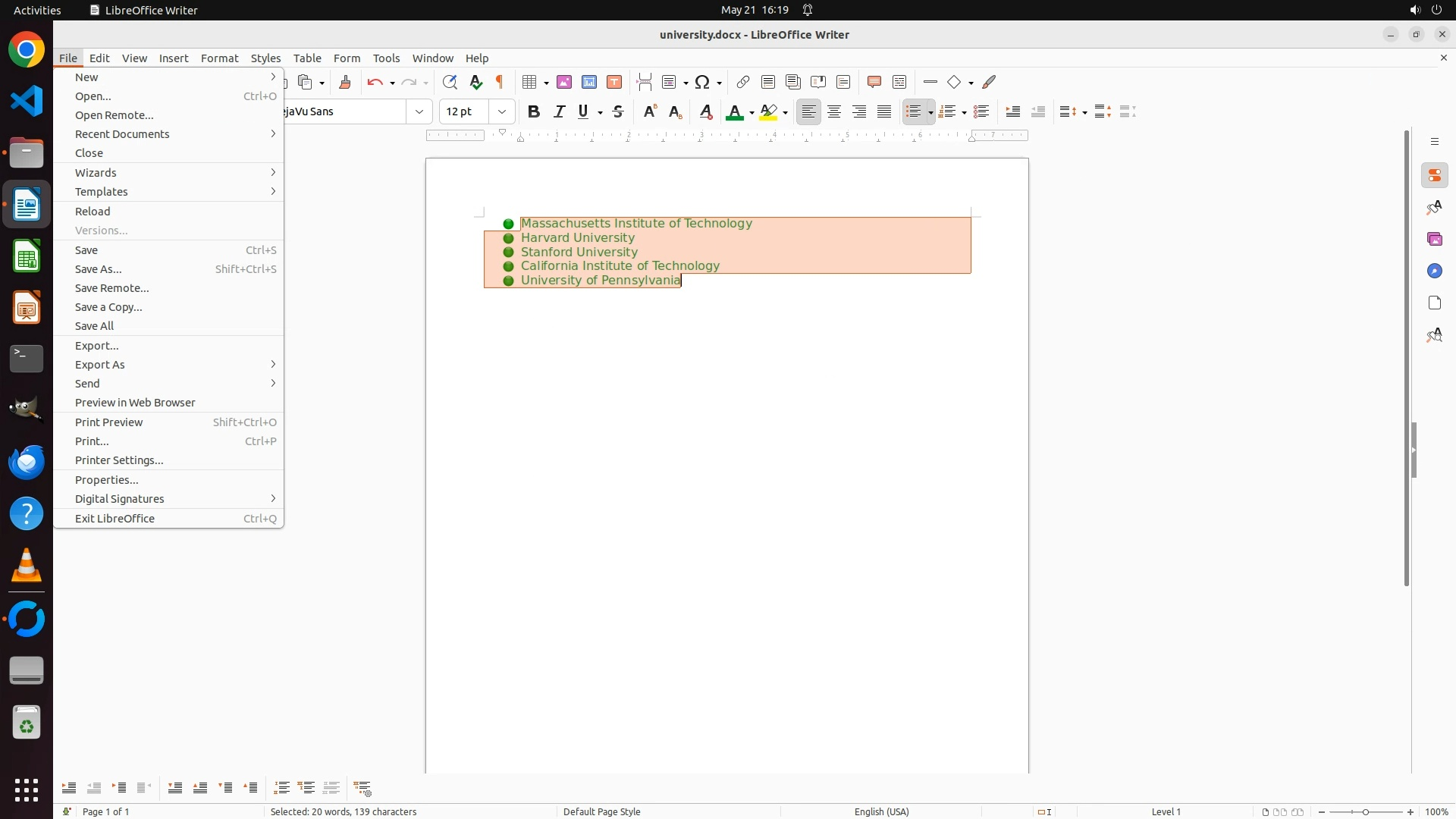Click the Justified alignment icon
Screen dimensions: 1456x819
pos(884,111)
